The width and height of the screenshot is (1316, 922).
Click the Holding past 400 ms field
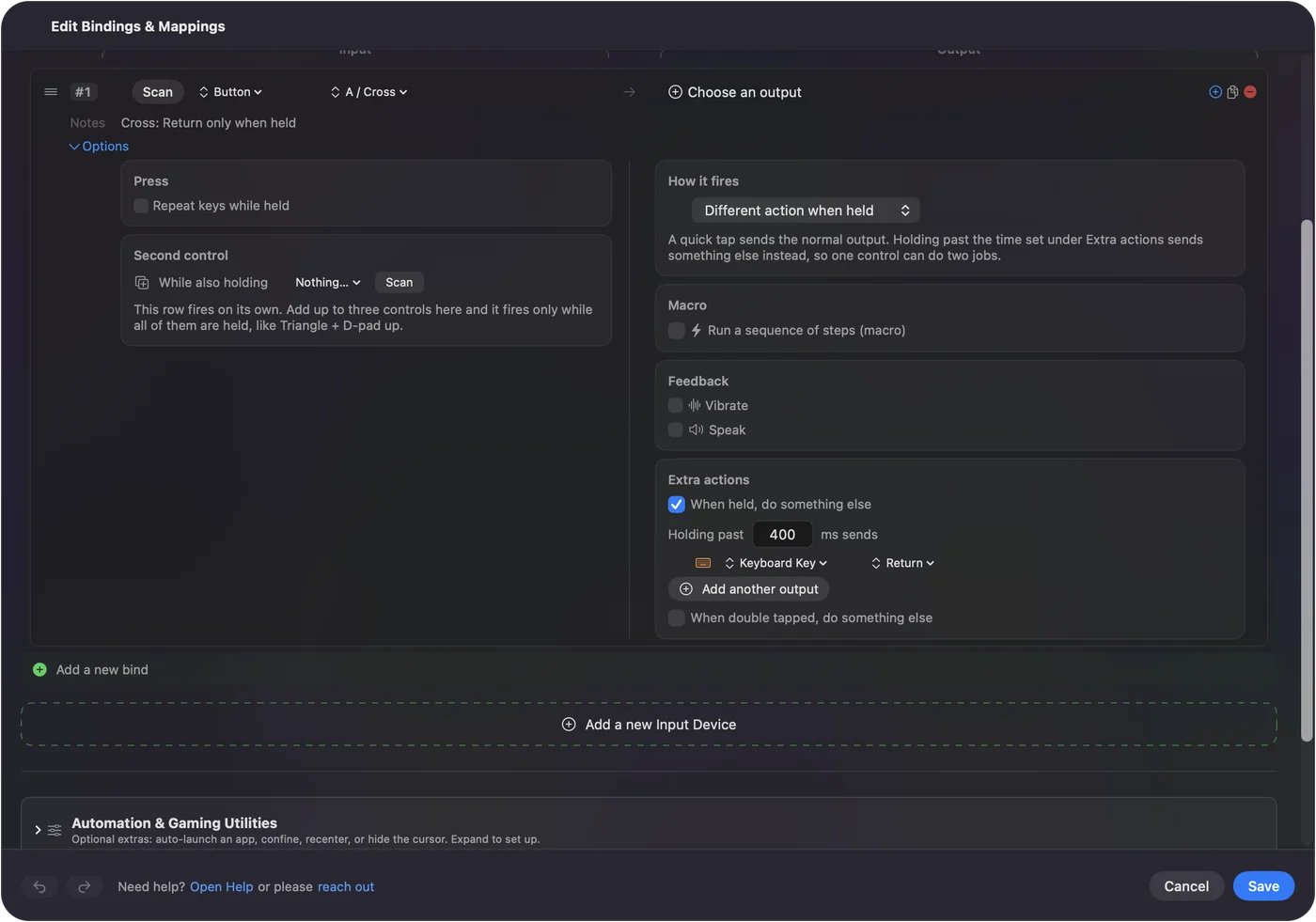click(782, 535)
